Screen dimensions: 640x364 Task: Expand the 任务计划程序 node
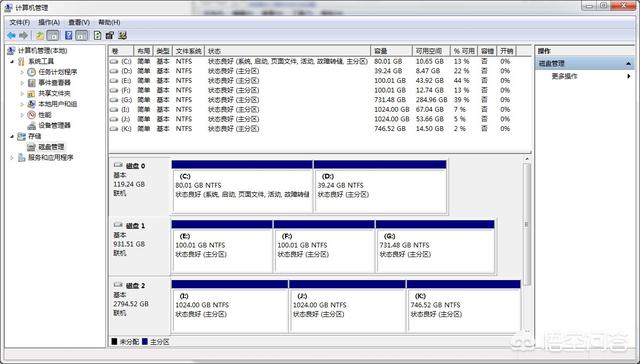point(22,72)
